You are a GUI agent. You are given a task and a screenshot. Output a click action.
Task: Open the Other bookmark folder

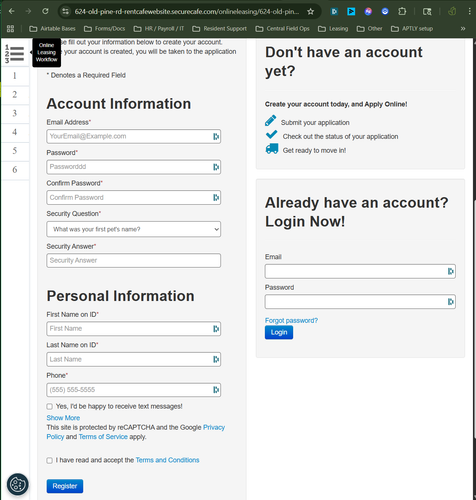pyautogui.click(x=369, y=29)
